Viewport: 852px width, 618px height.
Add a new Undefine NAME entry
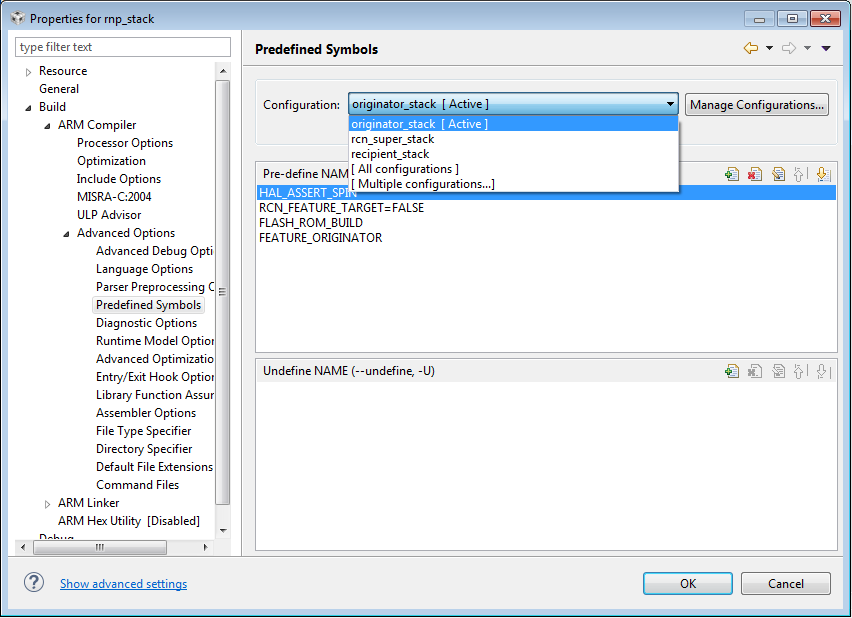tap(732, 371)
